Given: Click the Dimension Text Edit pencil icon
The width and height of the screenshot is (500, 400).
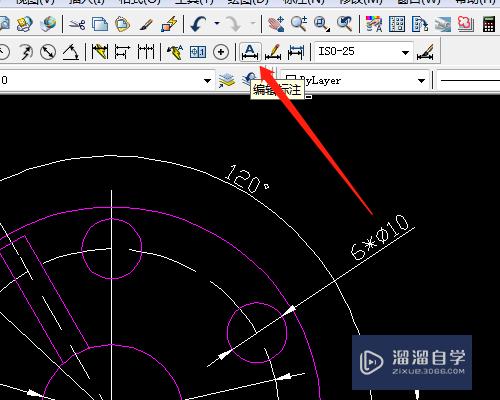Looking at the screenshot, I should click(273, 52).
